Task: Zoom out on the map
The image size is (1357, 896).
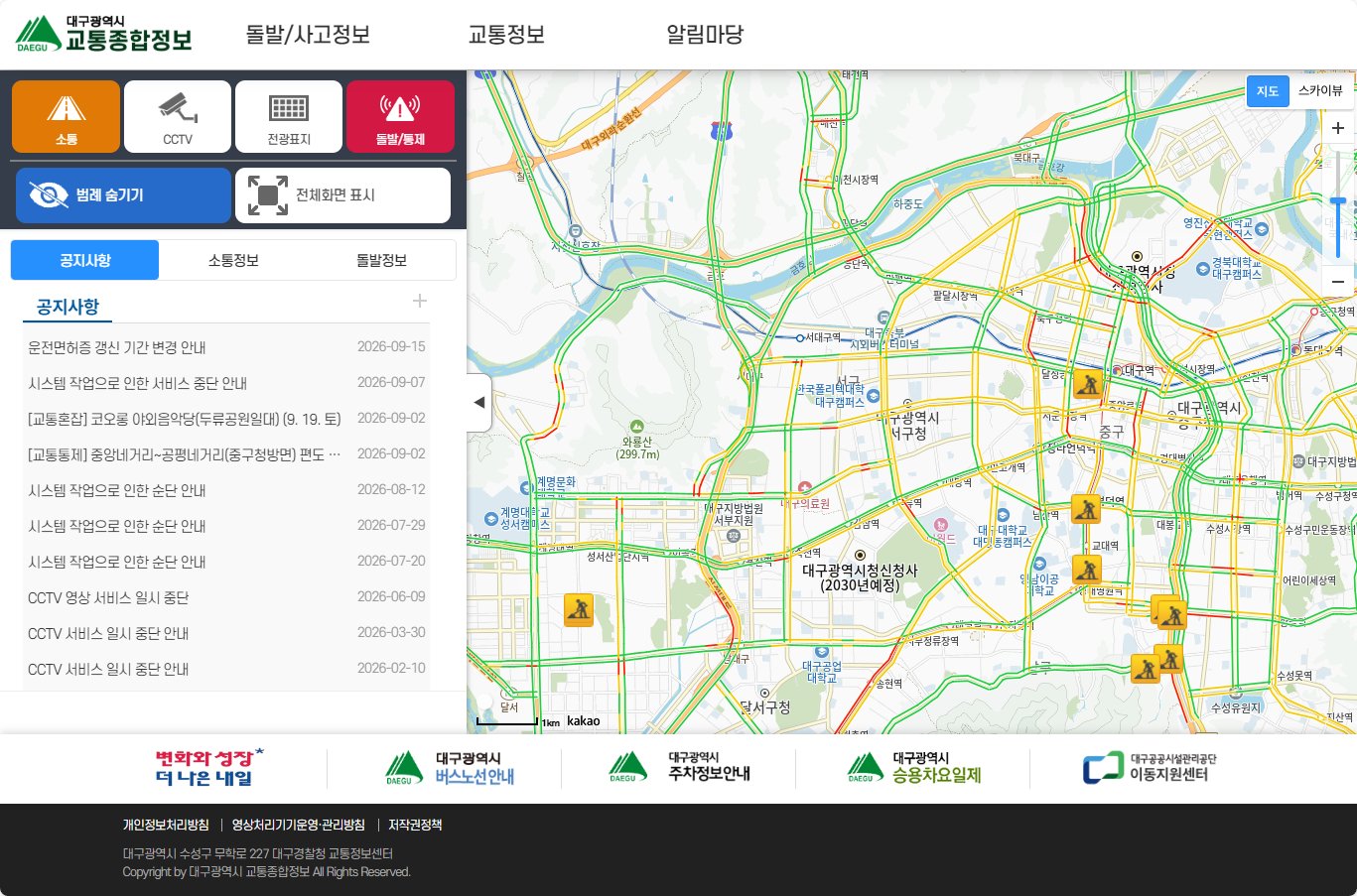Action: pyautogui.click(x=1338, y=282)
